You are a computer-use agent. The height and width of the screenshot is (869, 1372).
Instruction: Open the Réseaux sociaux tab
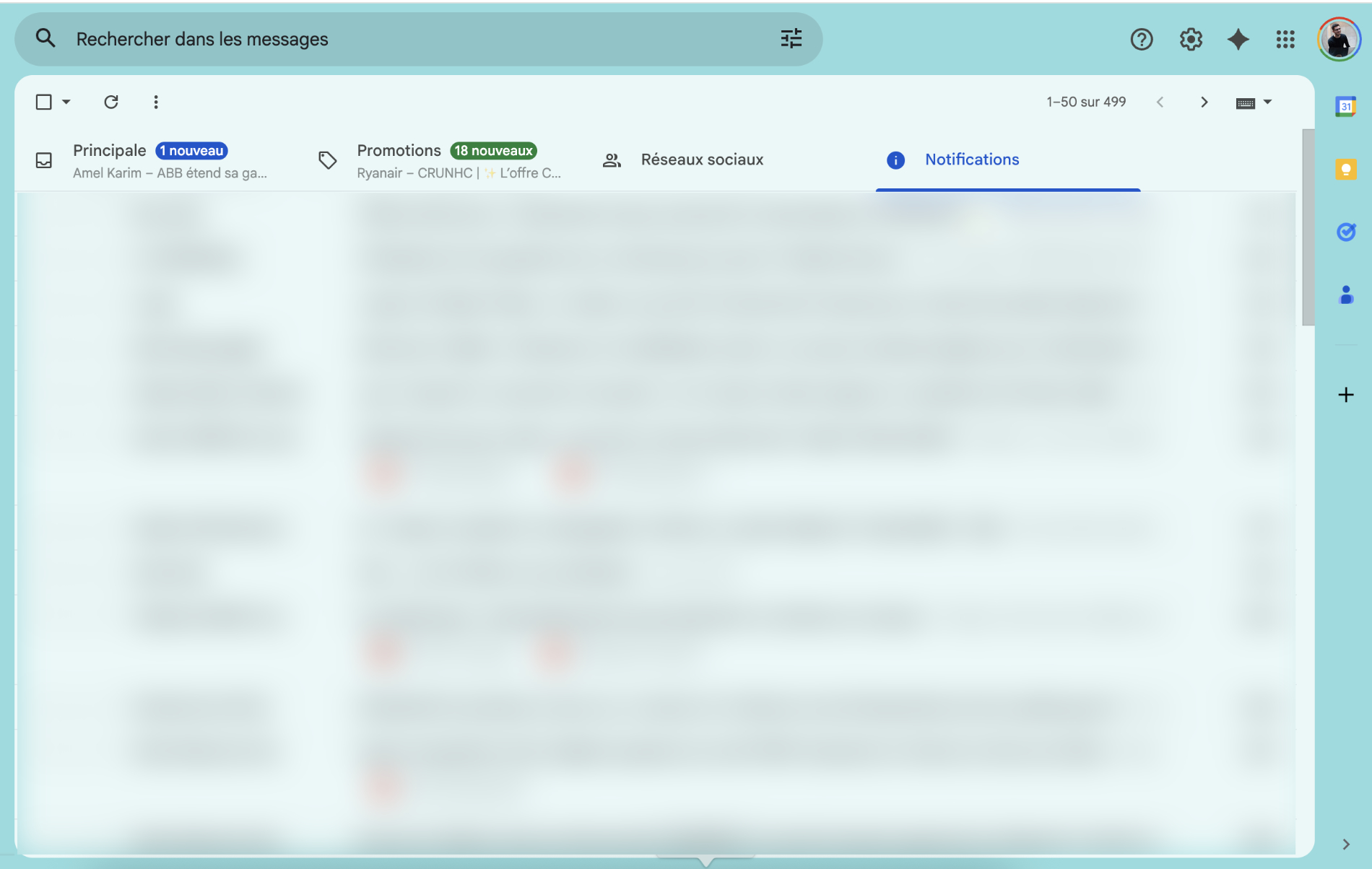pyautogui.click(x=702, y=160)
